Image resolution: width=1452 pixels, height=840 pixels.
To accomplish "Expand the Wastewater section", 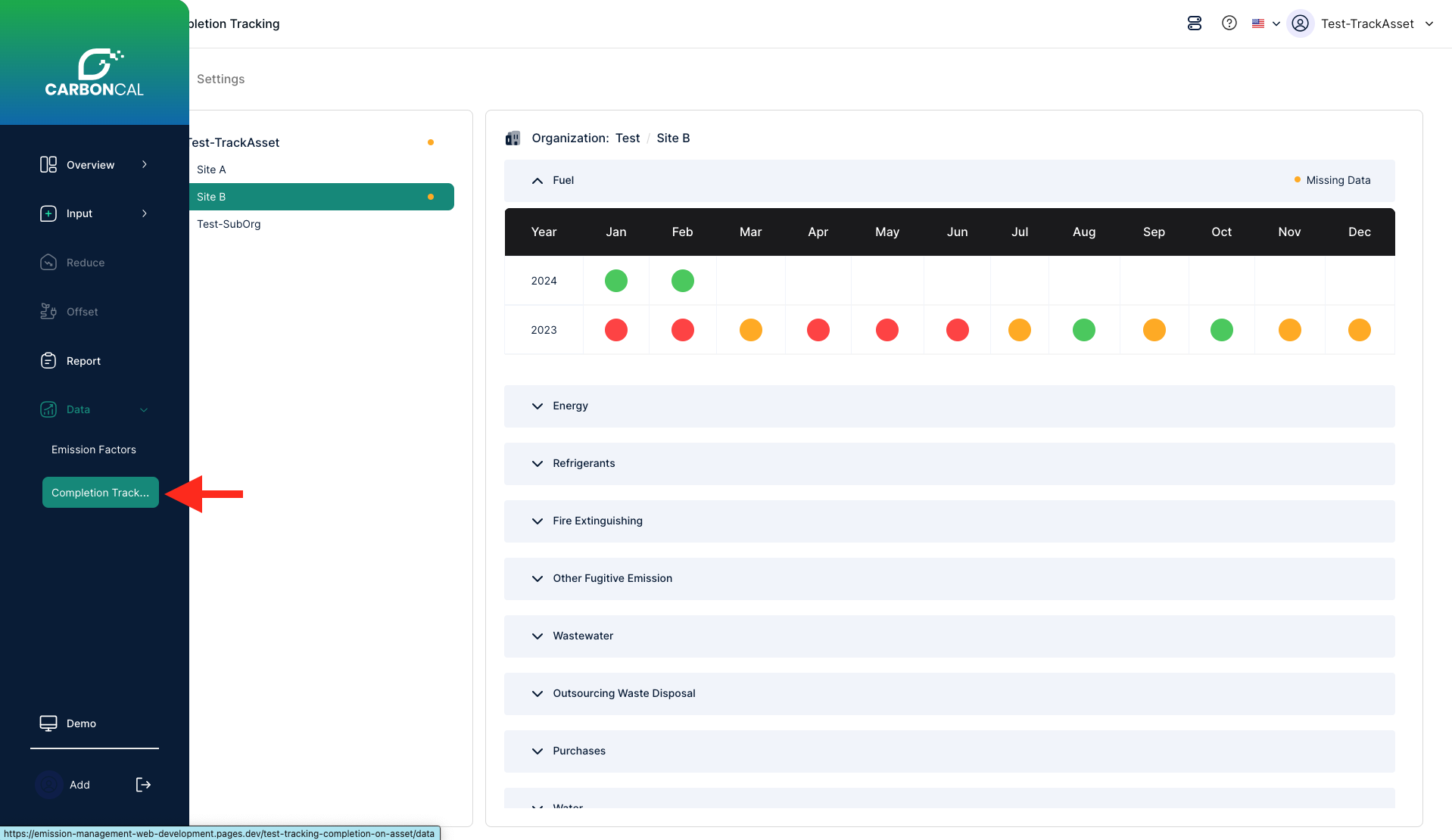I will click(x=537, y=636).
